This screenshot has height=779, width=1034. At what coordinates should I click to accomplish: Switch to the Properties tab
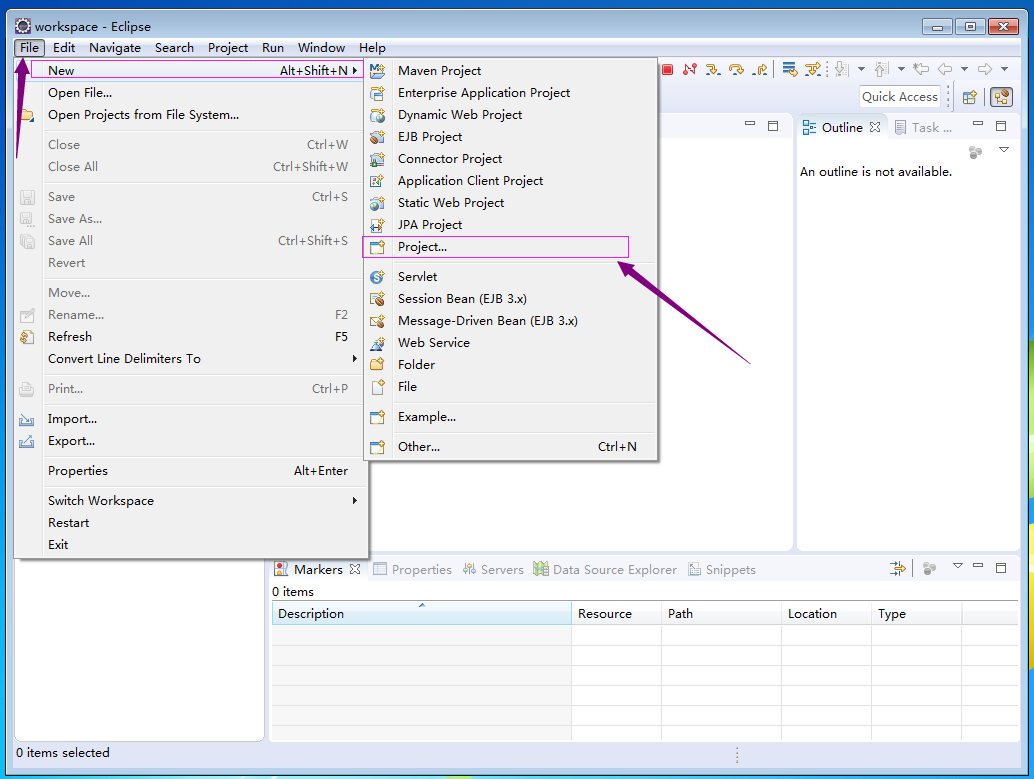[412, 569]
